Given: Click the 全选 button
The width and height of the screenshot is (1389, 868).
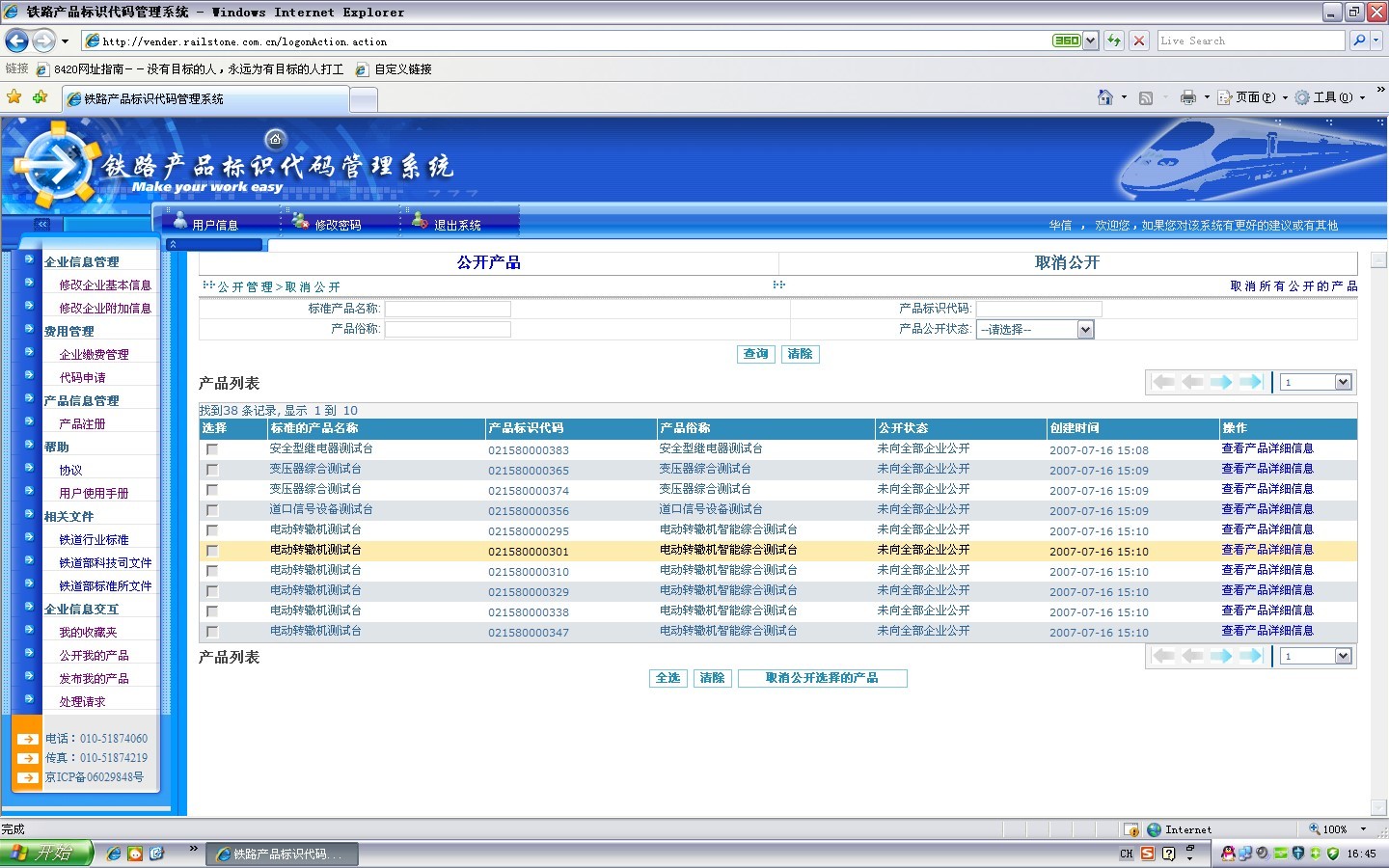Looking at the screenshot, I should point(667,678).
